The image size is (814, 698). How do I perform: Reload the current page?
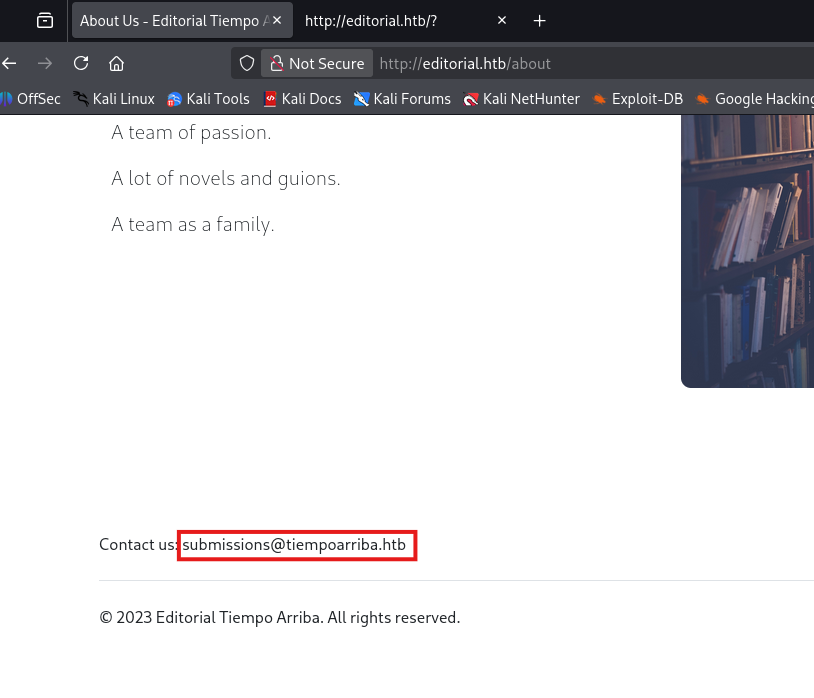click(81, 63)
